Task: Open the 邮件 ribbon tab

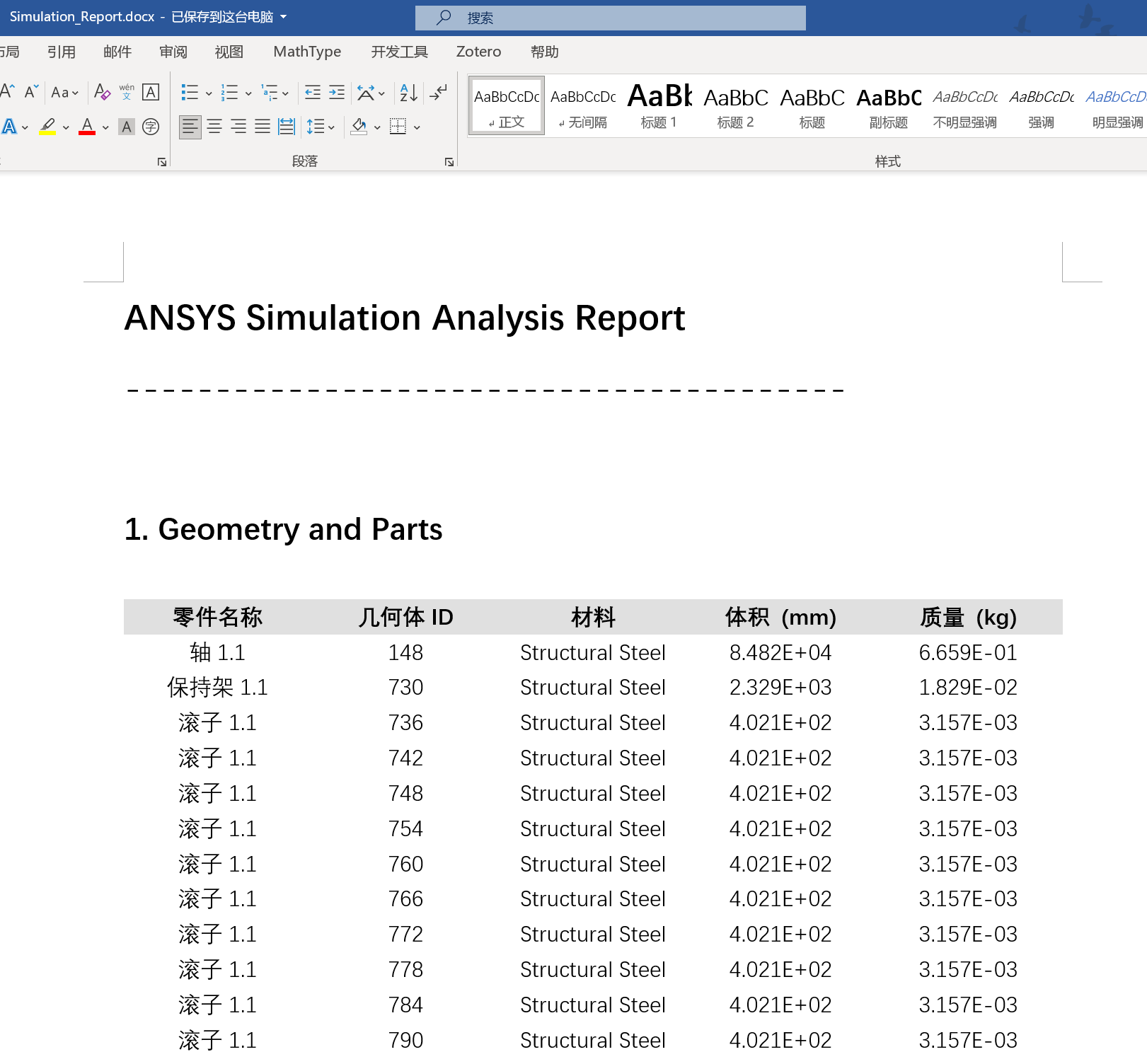Action: coord(117,52)
